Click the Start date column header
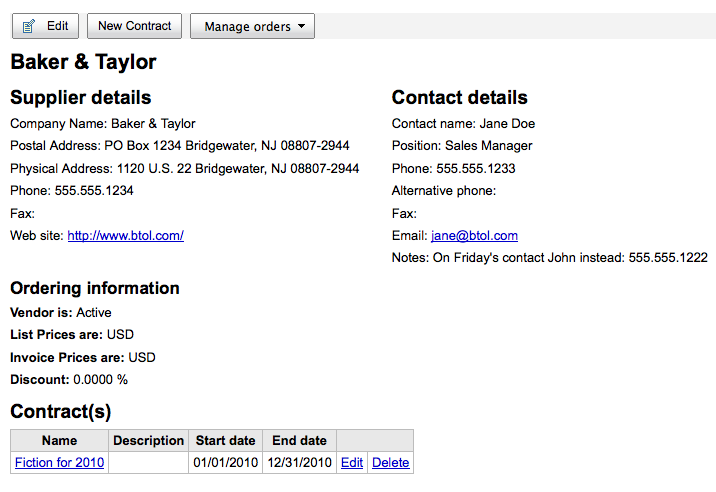 pyautogui.click(x=226, y=440)
